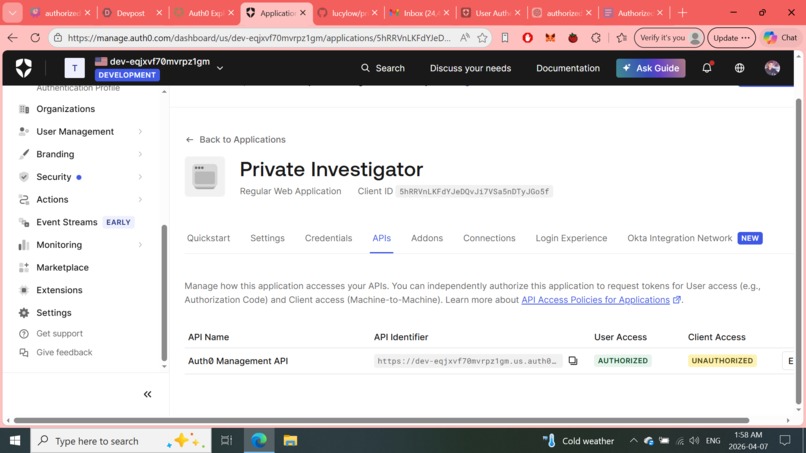The image size is (806, 453).
Task: Click Give feedback
Action: [x=64, y=352]
